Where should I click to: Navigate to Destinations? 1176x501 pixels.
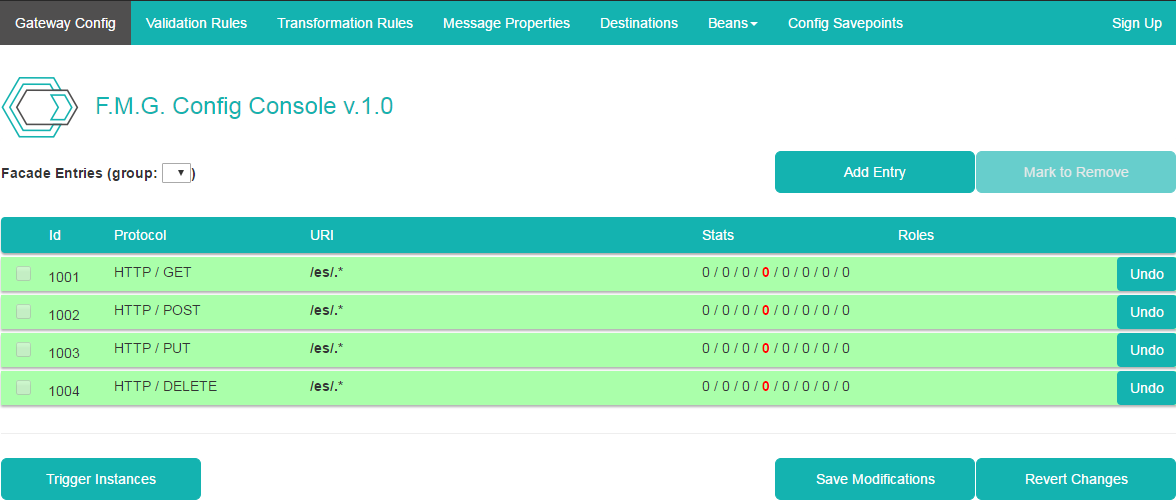coord(639,23)
